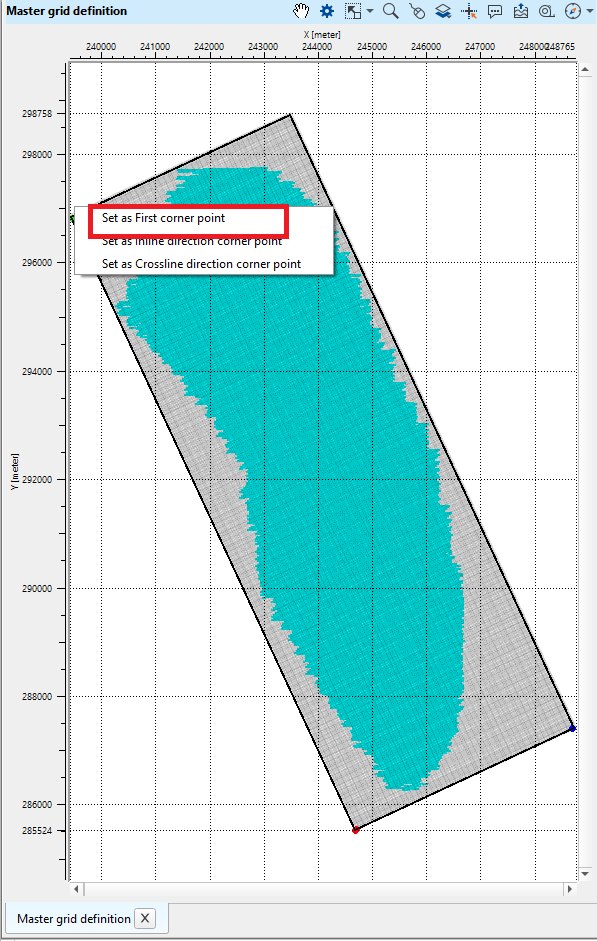Toggle the mouse interaction mode icon
Image resolution: width=597 pixels, height=941 pixels.
click(416, 11)
